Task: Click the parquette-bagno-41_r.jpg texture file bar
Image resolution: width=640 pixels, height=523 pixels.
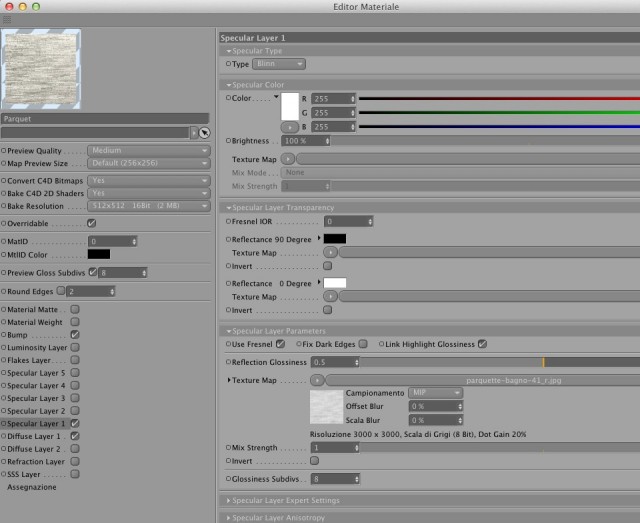Action: (482, 380)
